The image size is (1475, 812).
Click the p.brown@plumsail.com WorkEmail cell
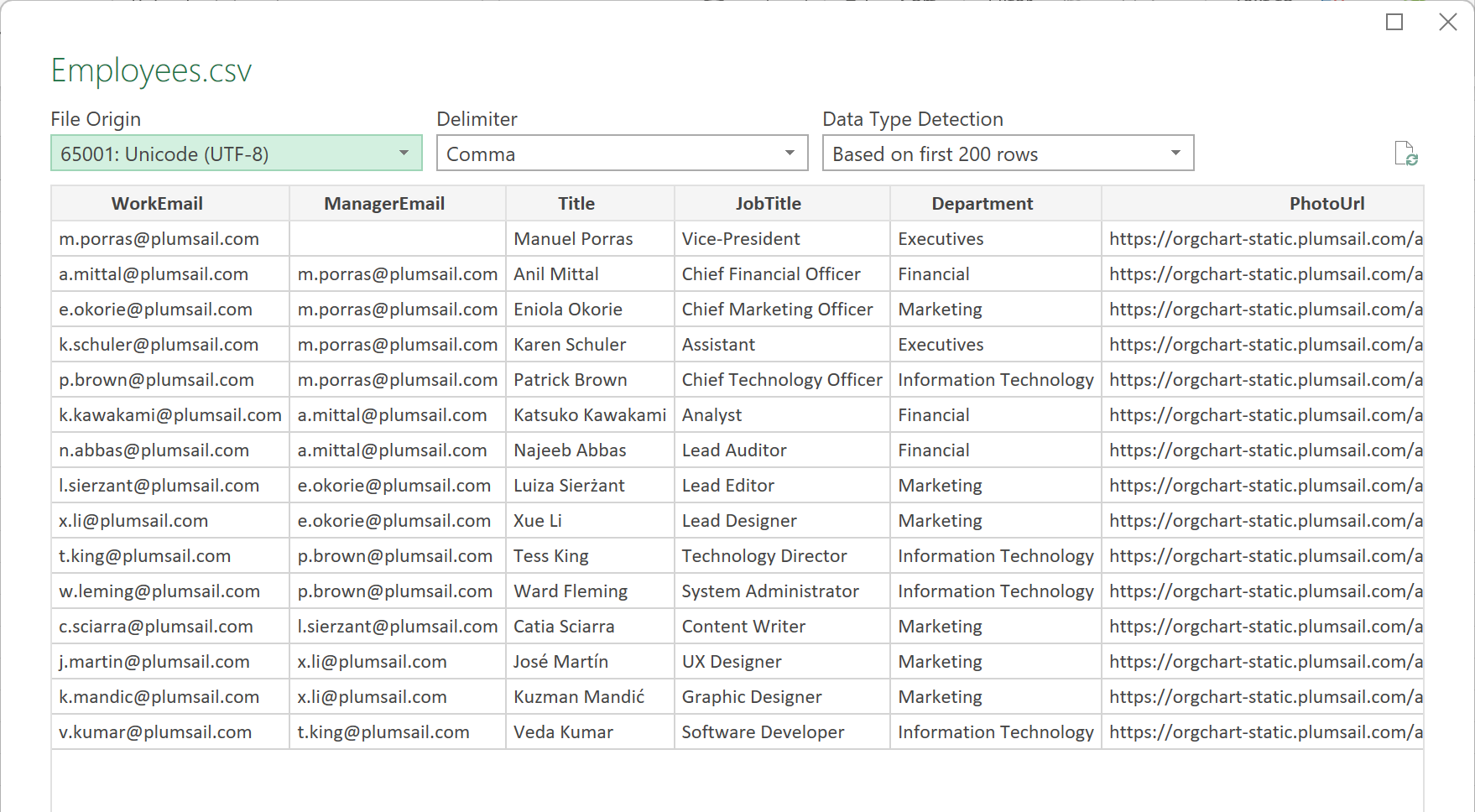click(x=170, y=380)
